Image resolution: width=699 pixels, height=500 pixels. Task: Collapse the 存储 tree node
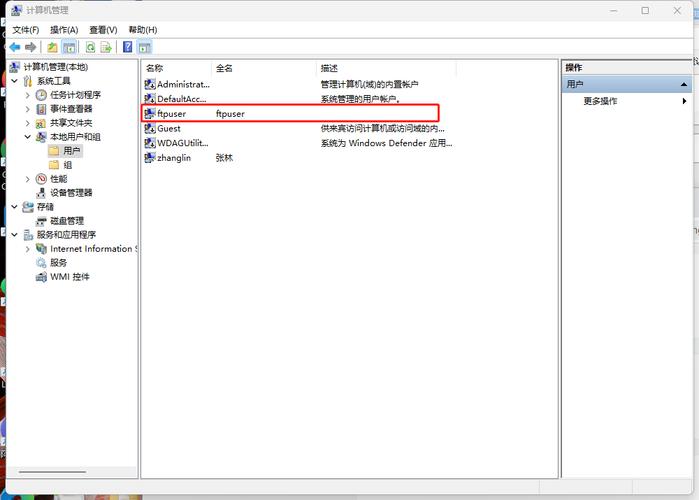(15, 207)
